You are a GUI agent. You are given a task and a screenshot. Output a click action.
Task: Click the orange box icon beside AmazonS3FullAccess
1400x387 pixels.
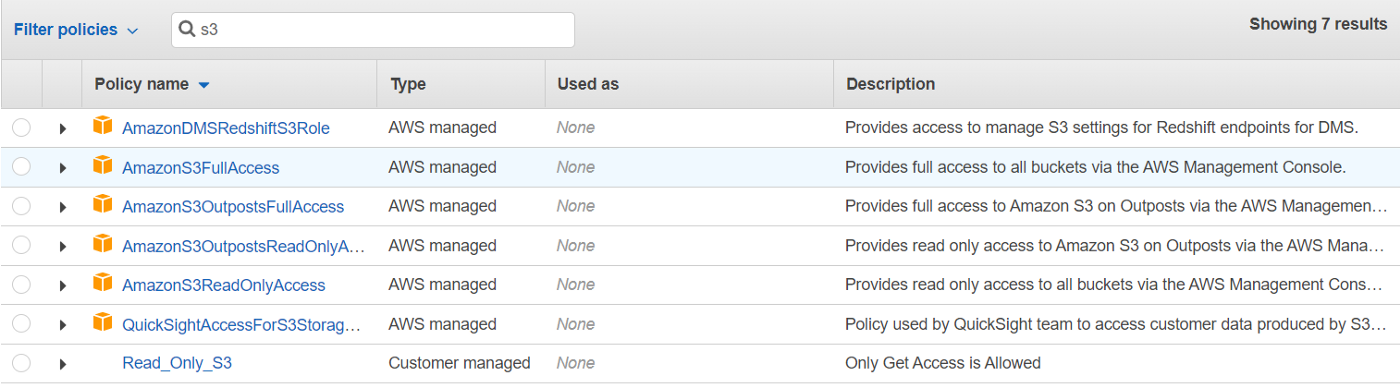[103, 166]
